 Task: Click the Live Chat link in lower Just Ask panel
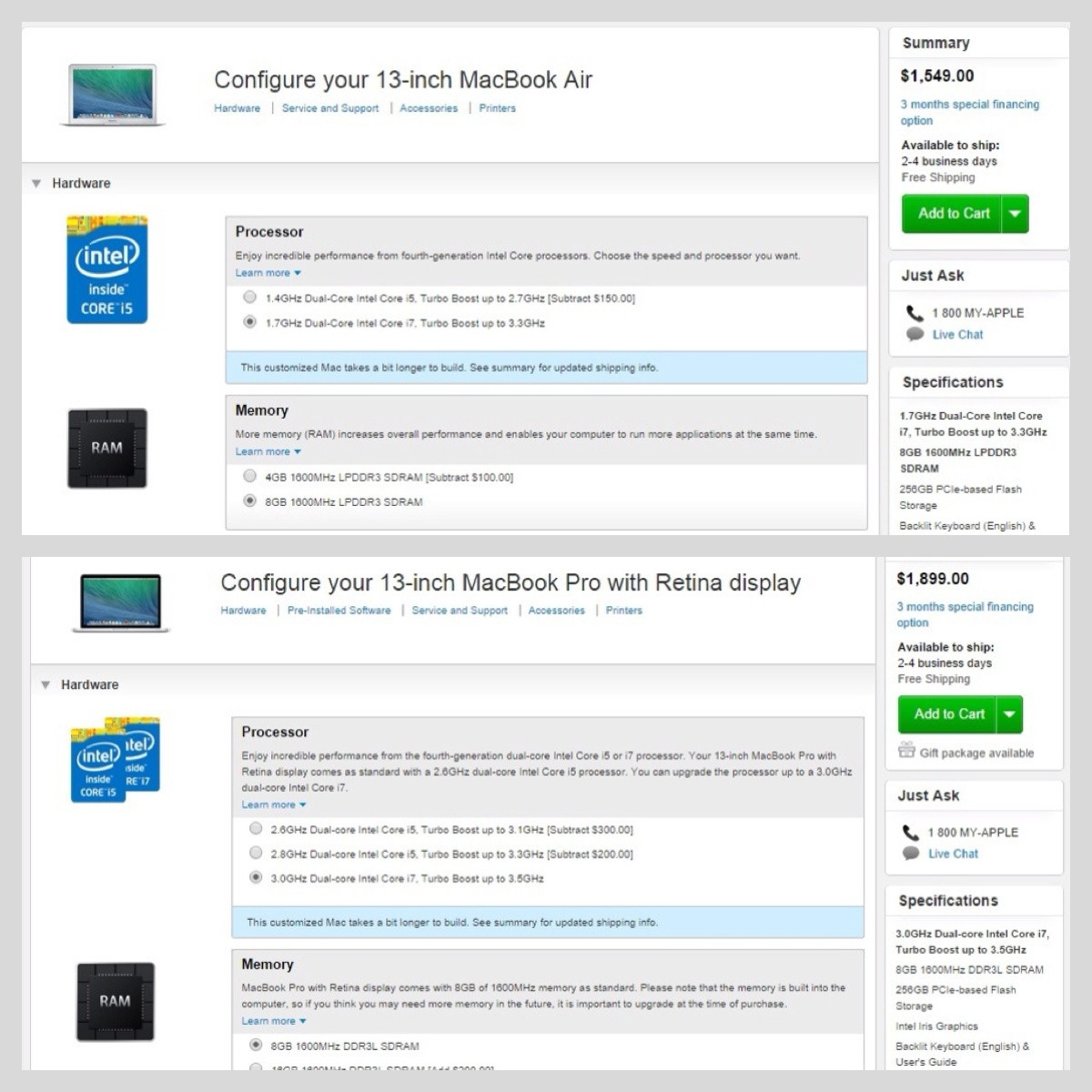click(953, 854)
